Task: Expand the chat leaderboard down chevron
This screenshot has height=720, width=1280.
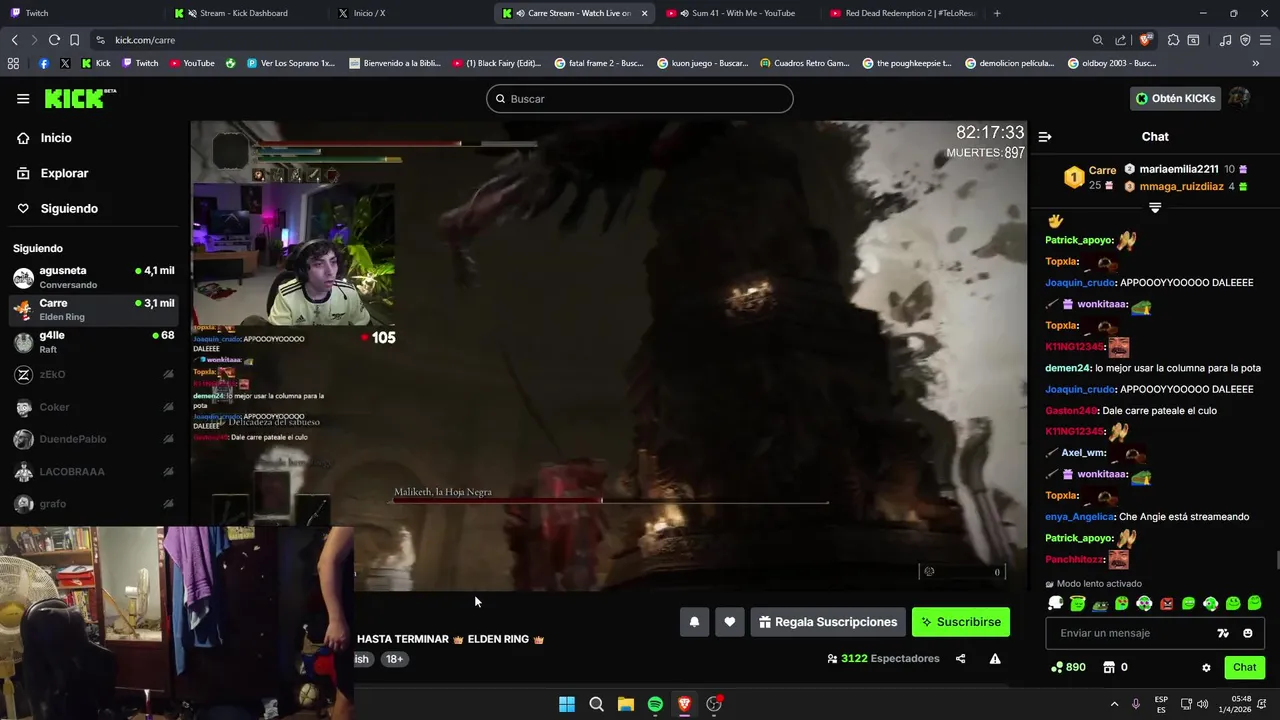Action: tap(1155, 208)
